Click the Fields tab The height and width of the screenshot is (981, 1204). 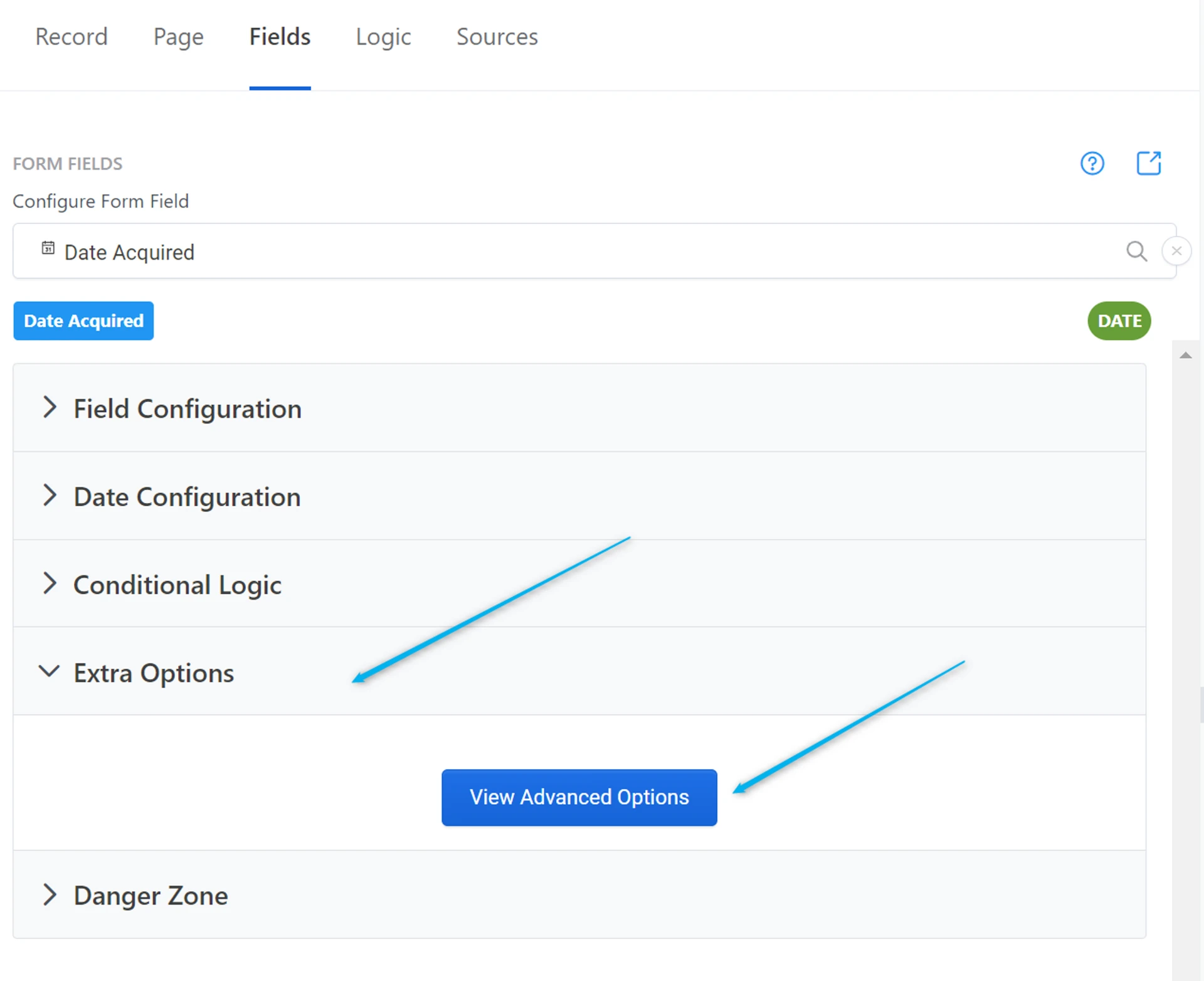(x=280, y=37)
